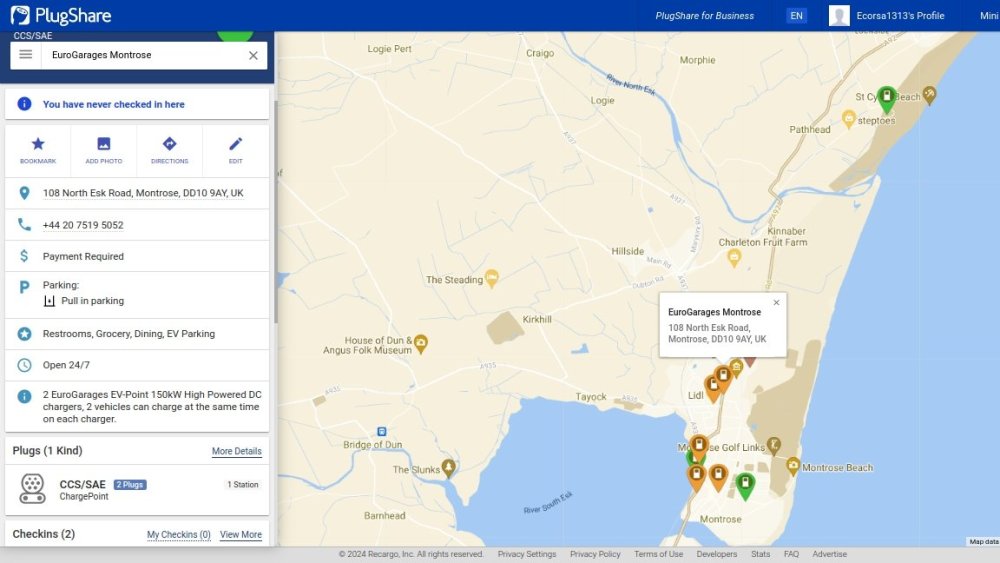
Task: Click the Charleton Fruit Farm marker
Action: coord(734,258)
